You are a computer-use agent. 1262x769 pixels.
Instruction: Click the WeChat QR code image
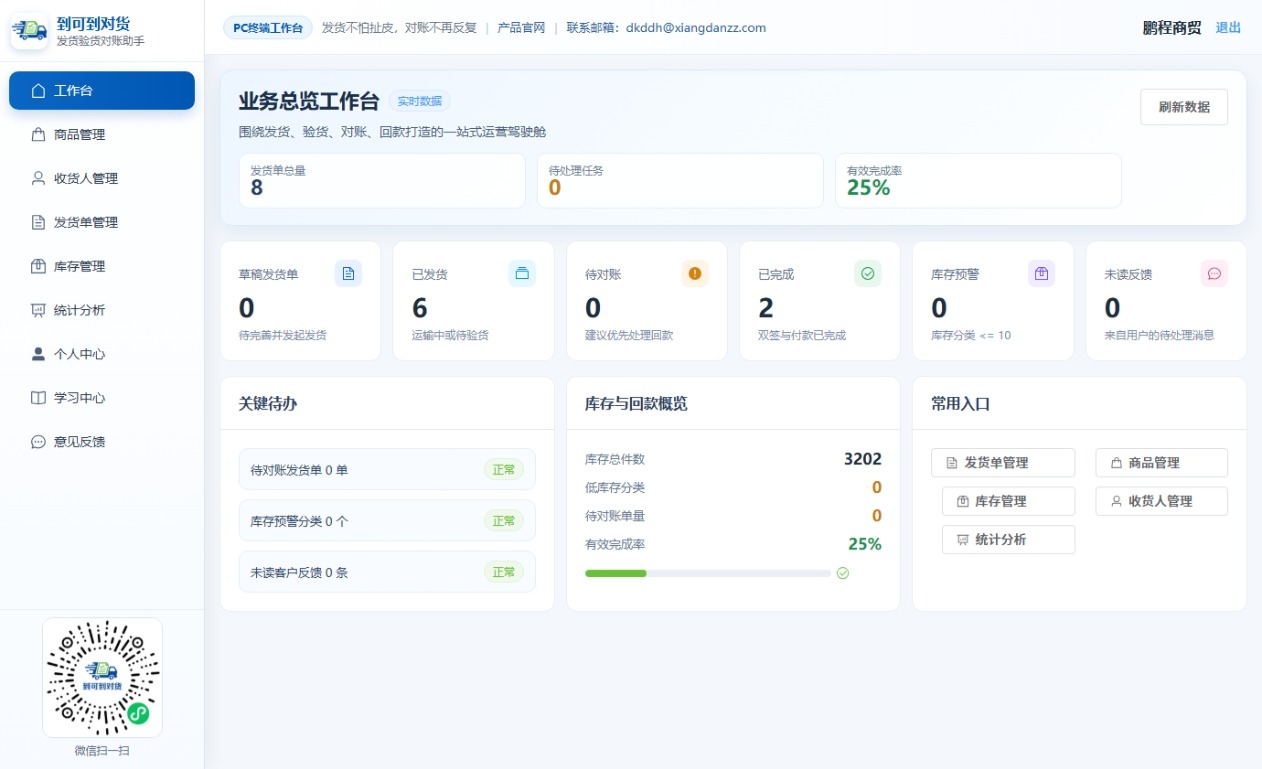click(x=102, y=677)
